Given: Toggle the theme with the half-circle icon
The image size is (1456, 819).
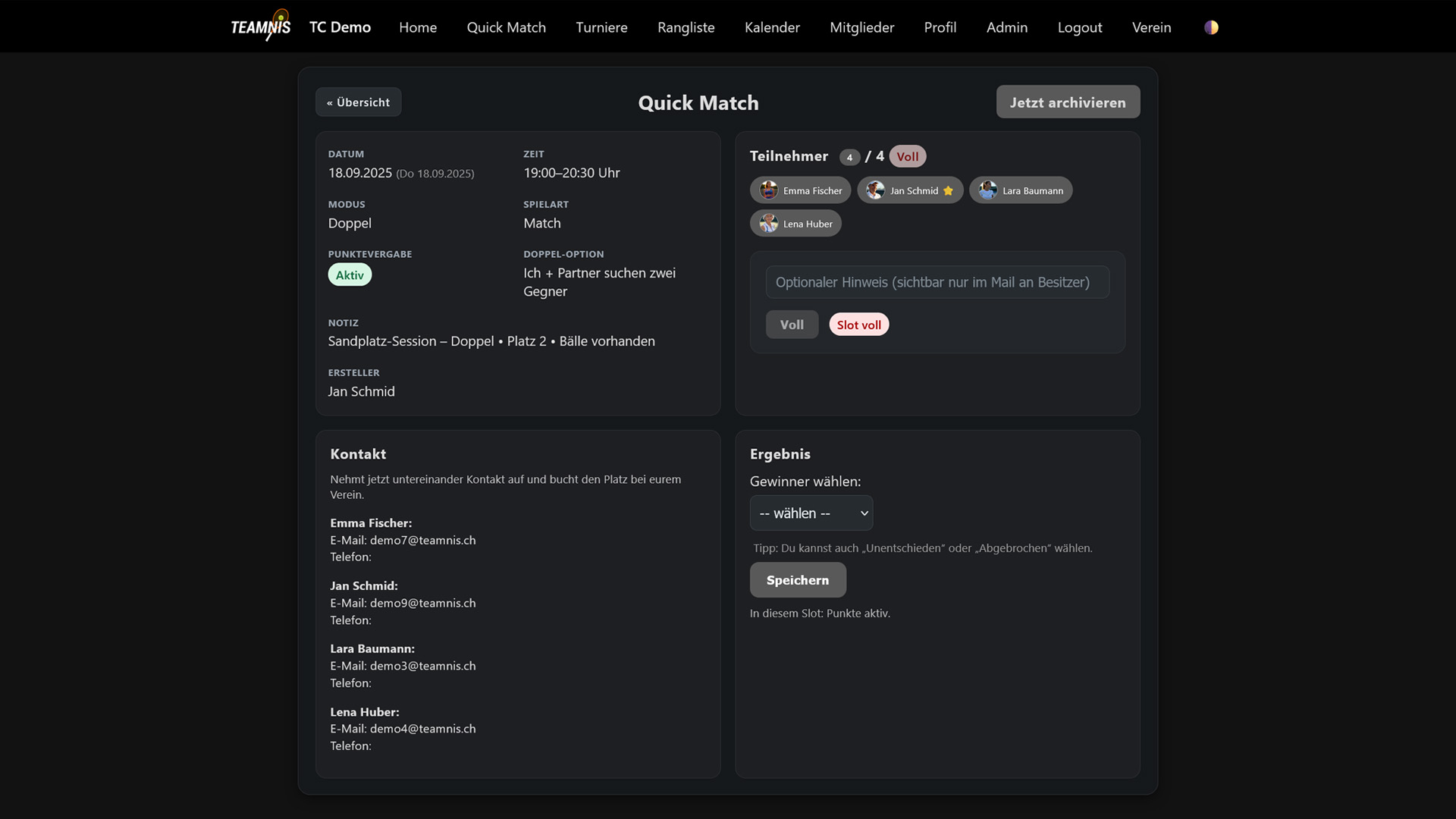Looking at the screenshot, I should tap(1211, 27).
